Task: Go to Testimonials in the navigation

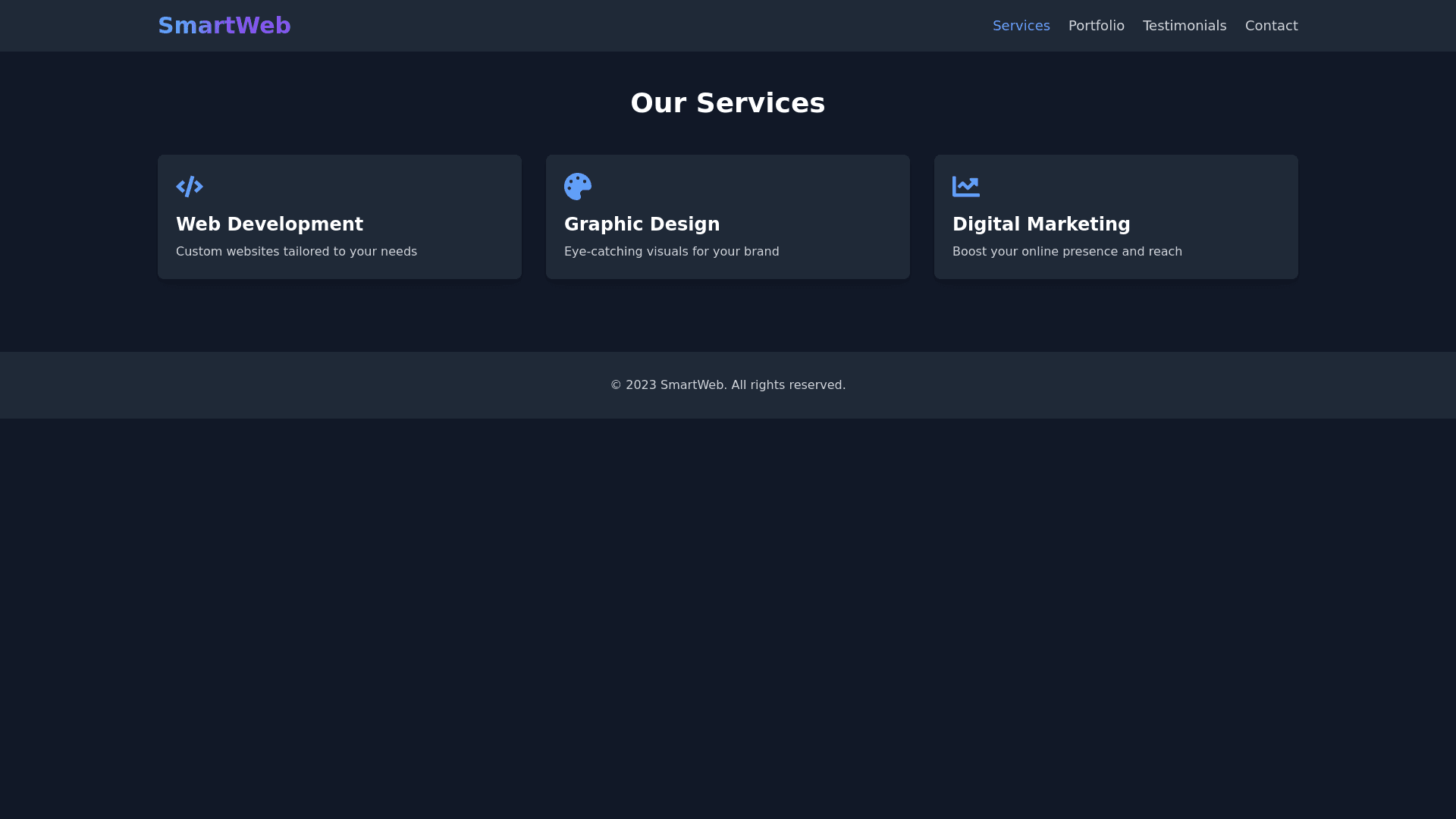Action: tap(1184, 26)
